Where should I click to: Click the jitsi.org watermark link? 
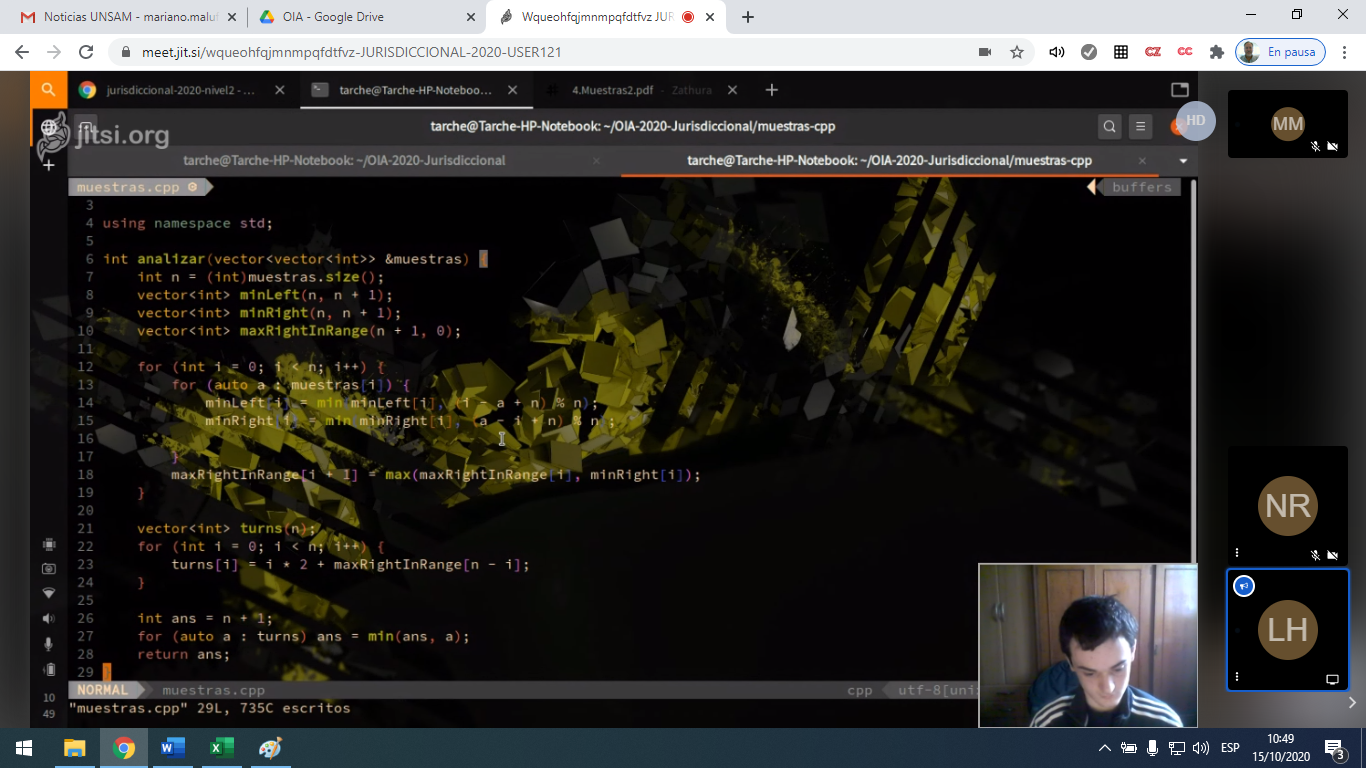pyautogui.click(x=104, y=134)
